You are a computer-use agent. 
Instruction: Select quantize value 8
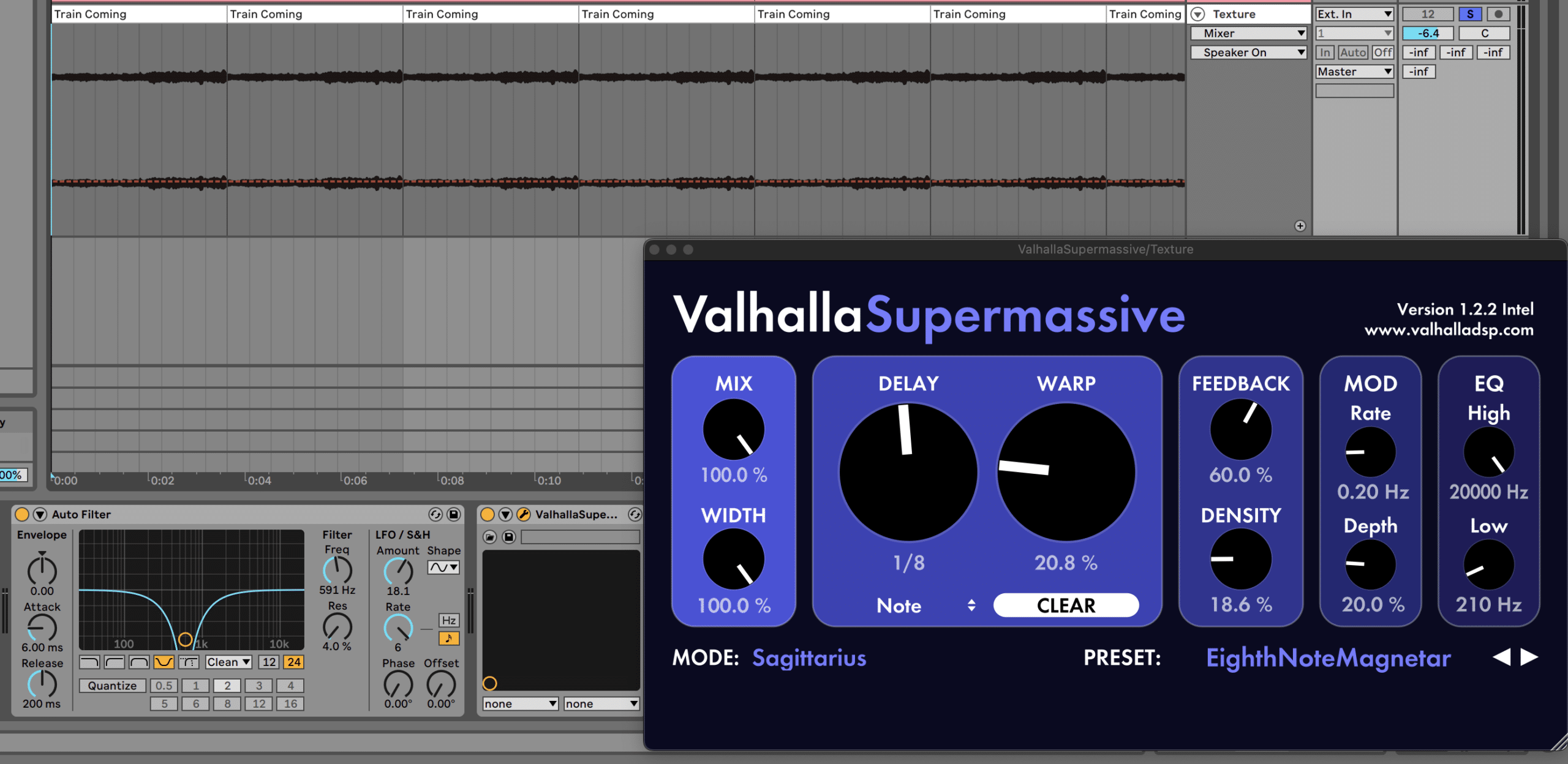pos(227,704)
